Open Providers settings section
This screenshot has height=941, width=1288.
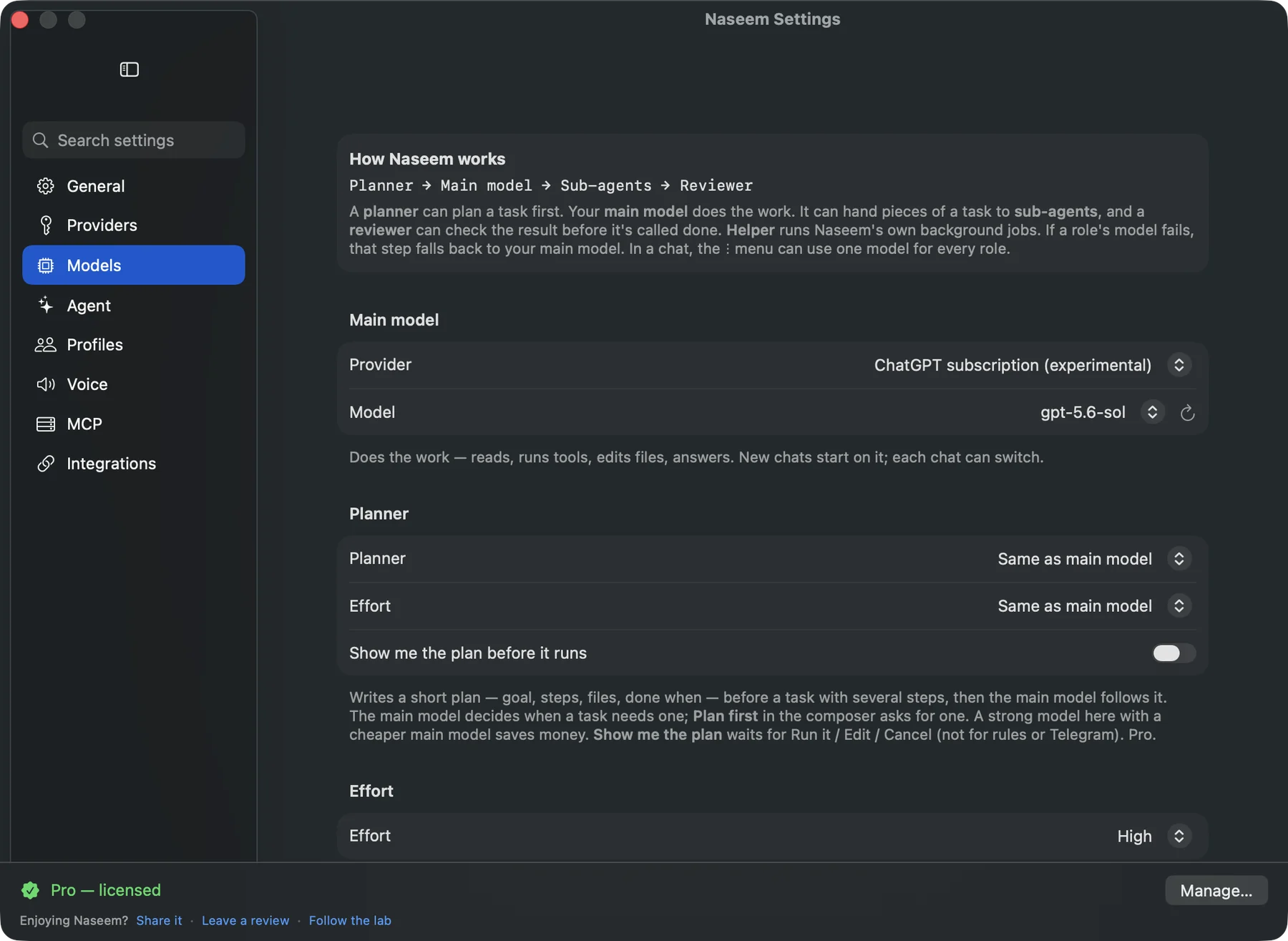134,225
